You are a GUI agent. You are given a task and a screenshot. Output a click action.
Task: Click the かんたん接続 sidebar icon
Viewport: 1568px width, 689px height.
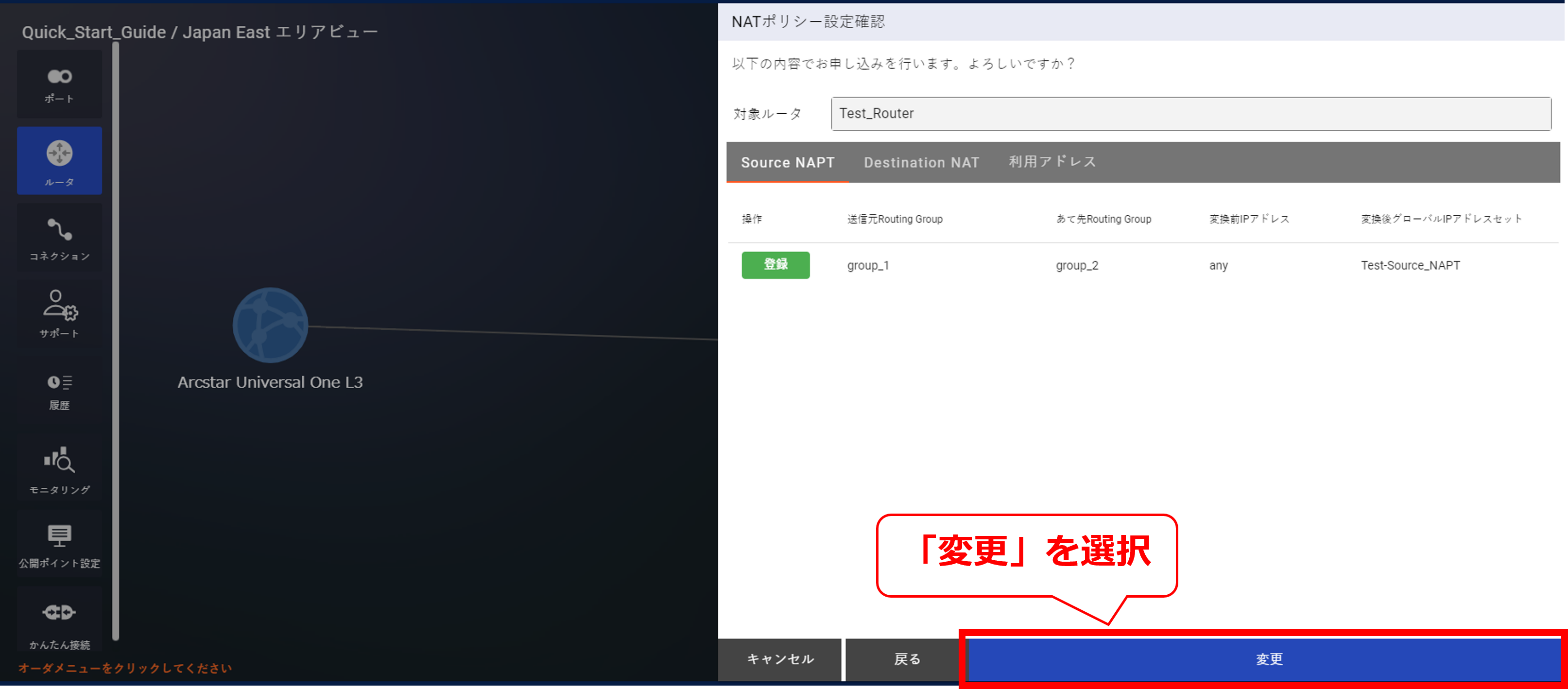click(x=59, y=620)
